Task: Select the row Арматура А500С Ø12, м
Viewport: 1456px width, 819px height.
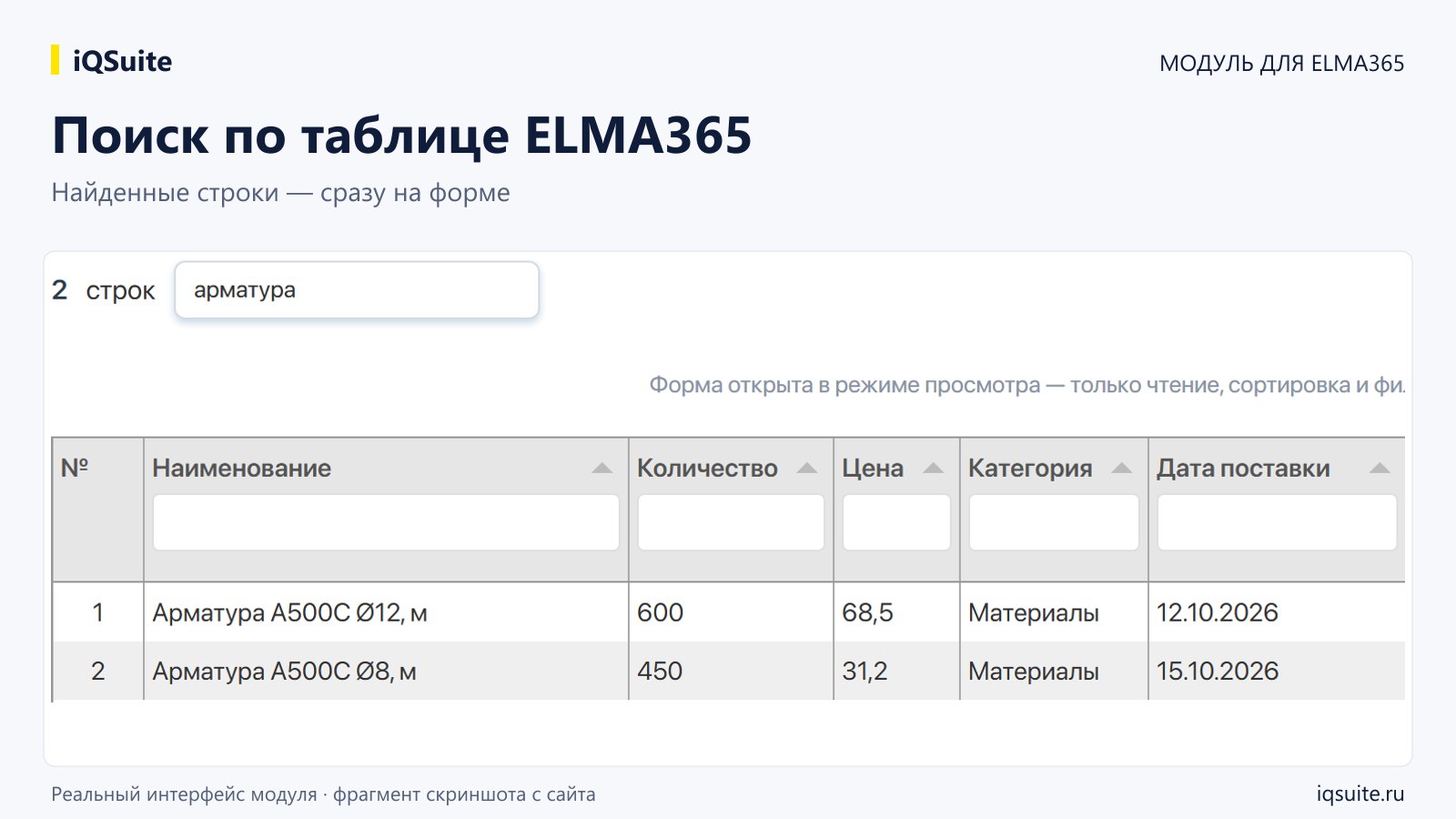Action: pyautogui.click(x=729, y=612)
